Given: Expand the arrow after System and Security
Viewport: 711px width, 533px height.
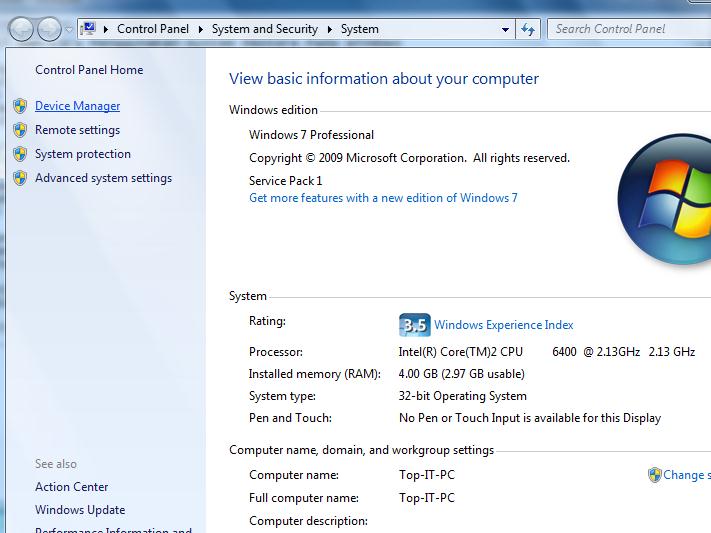Looking at the screenshot, I should pyautogui.click(x=330, y=29).
